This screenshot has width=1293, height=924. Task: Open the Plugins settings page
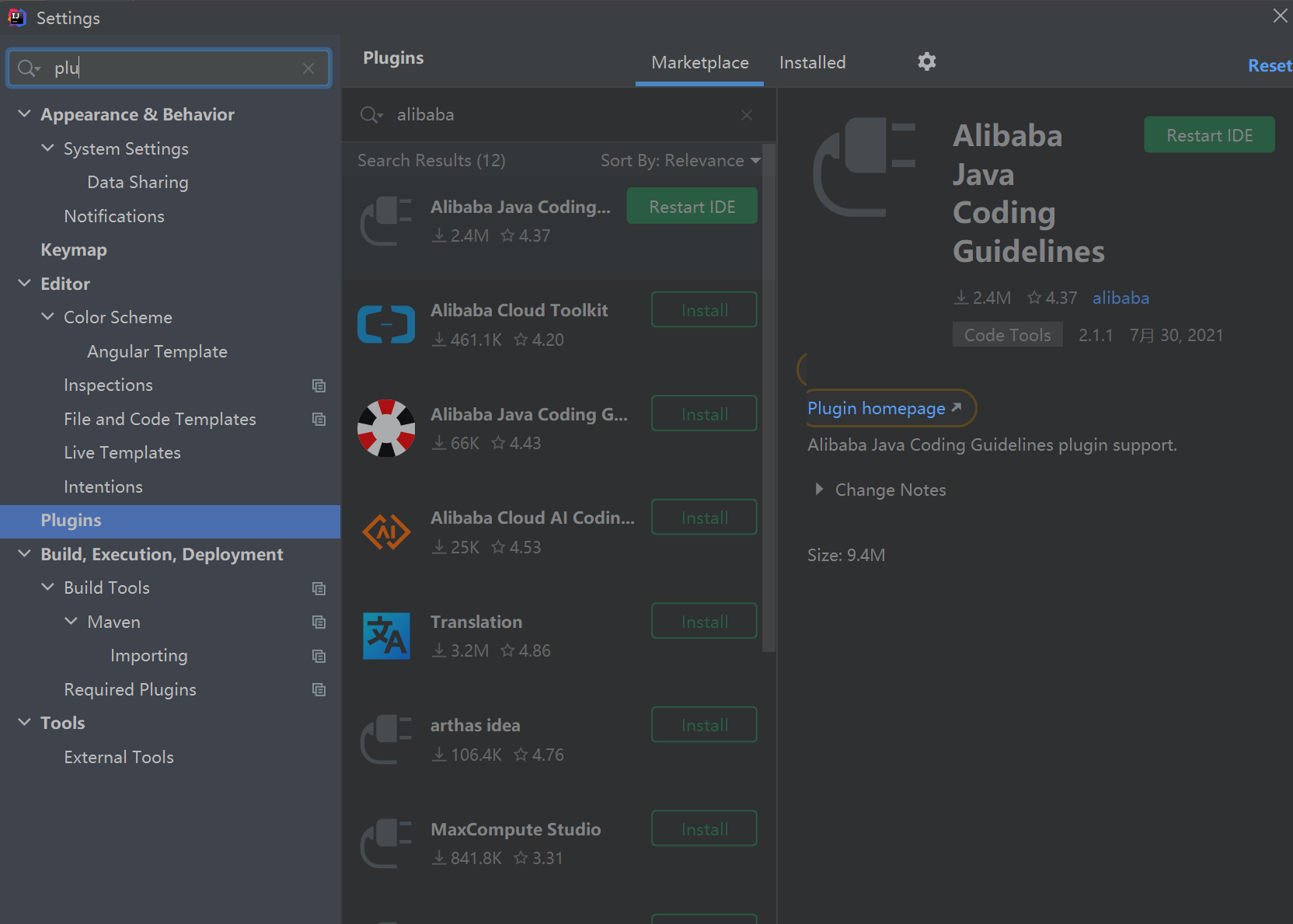(170, 521)
